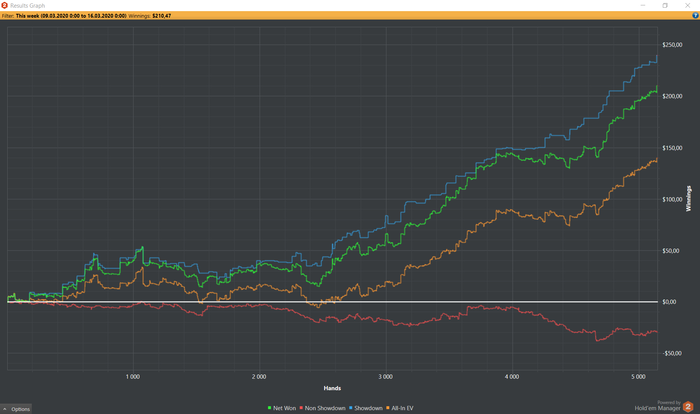Maximize the Results Graph window
700x414 pixels.
pos(665,5)
